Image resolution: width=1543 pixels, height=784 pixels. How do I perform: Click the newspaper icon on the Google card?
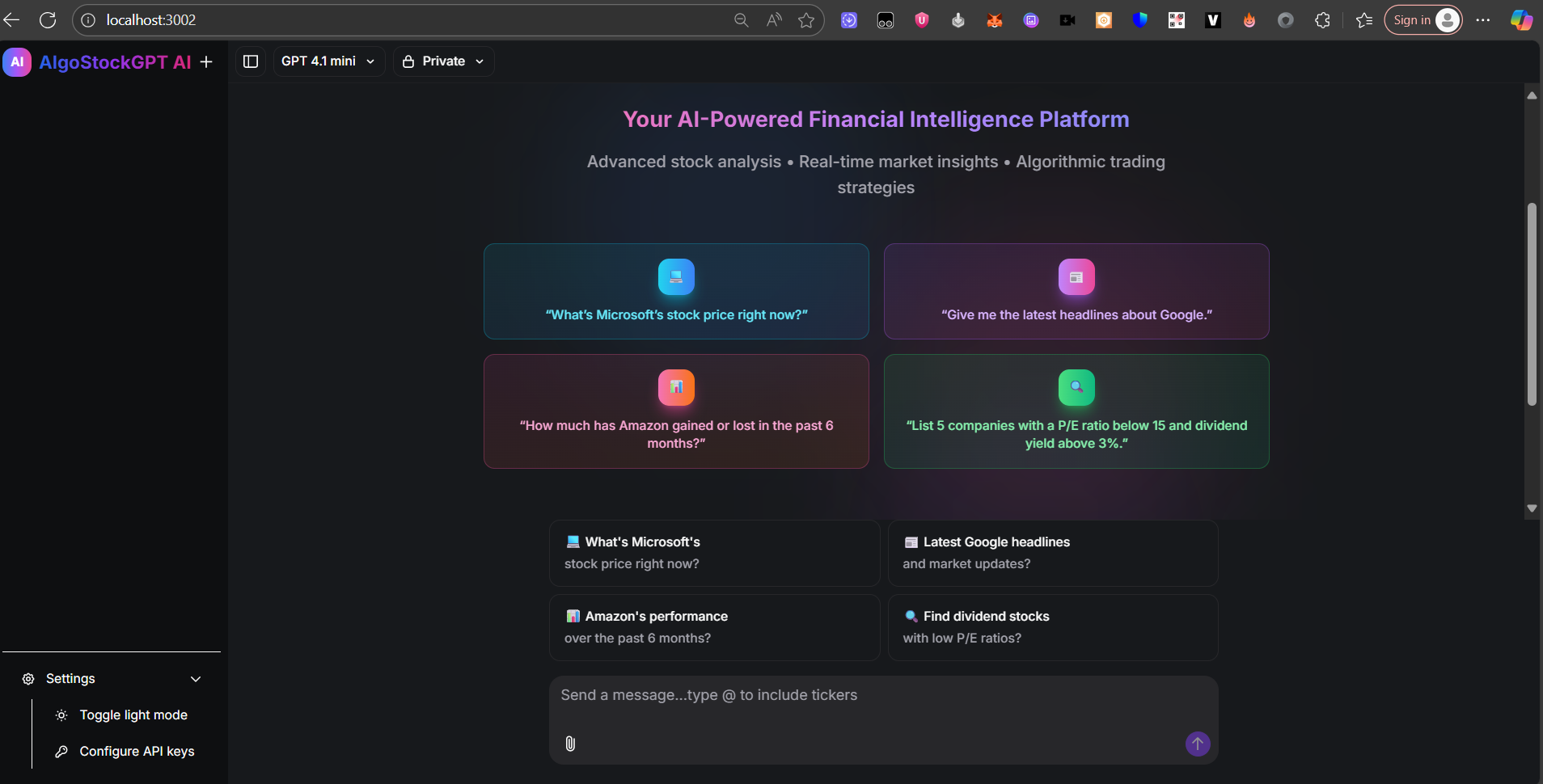tap(1076, 277)
